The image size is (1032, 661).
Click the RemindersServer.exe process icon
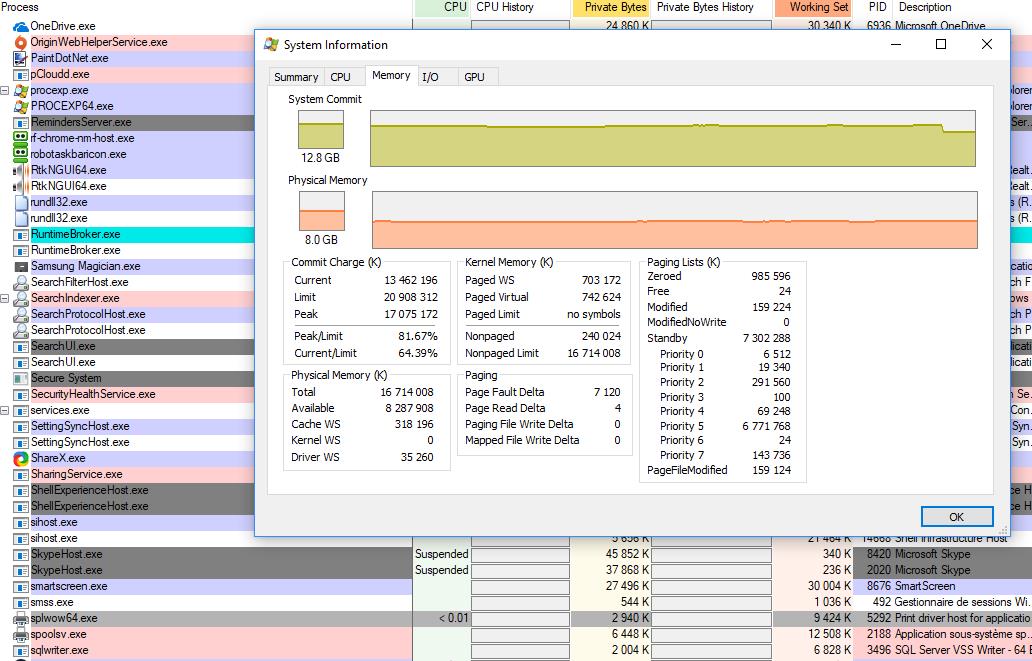21,122
